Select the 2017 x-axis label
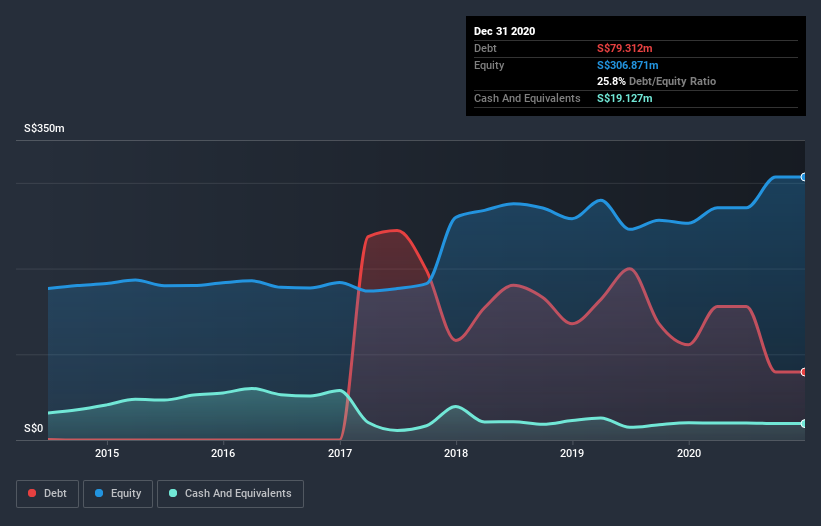Screen dimensions: 821x526 [x=340, y=453]
